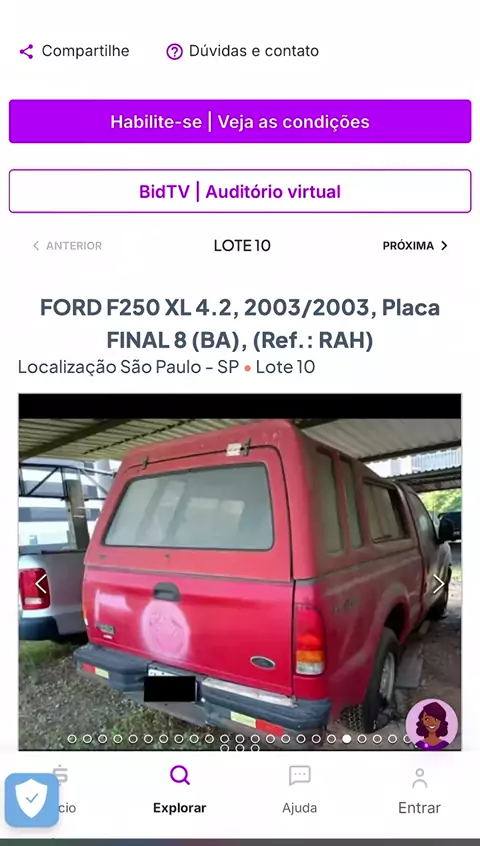
Task: Click the Compartilhe link text
Action: pyautogui.click(x=86, y=51)
